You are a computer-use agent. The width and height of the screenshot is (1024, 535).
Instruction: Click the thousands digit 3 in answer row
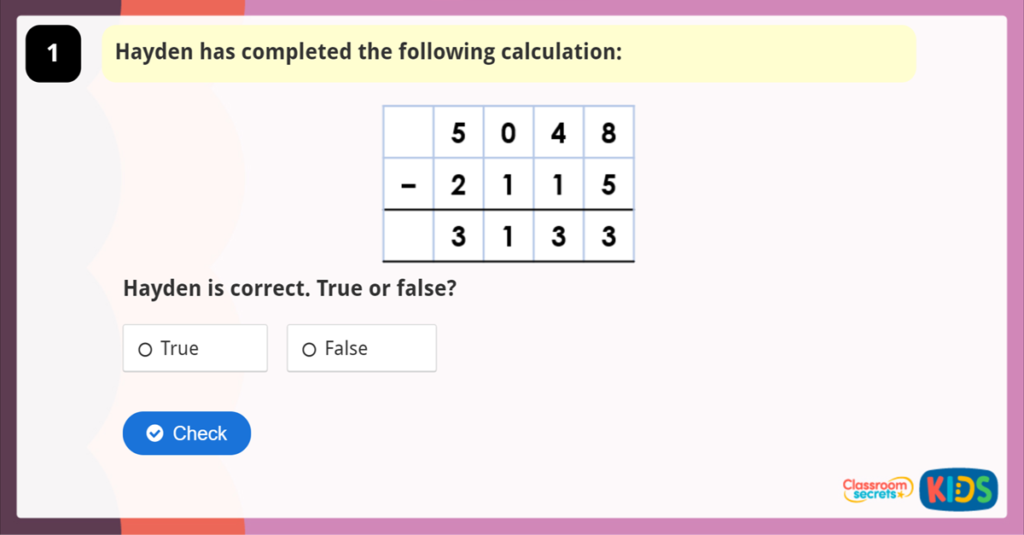coord(458,237)
